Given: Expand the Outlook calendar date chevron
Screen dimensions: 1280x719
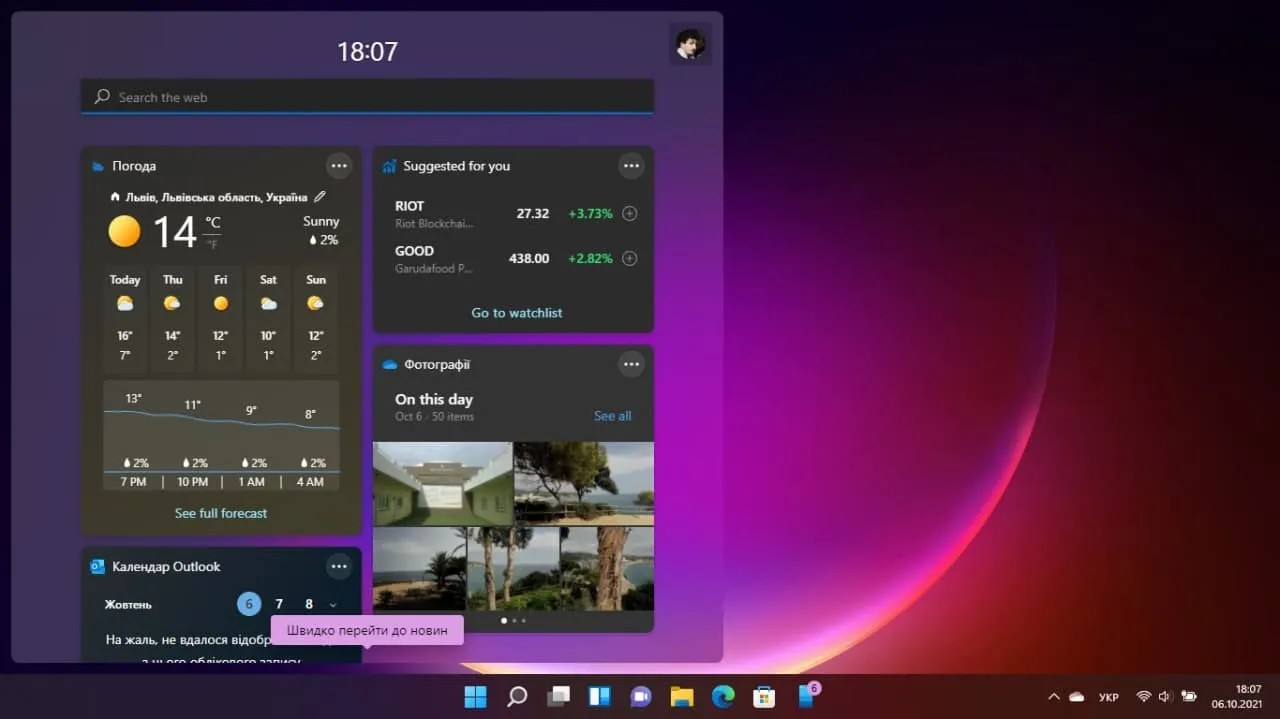Looking at the screenshot, I should tap(333, 605).
